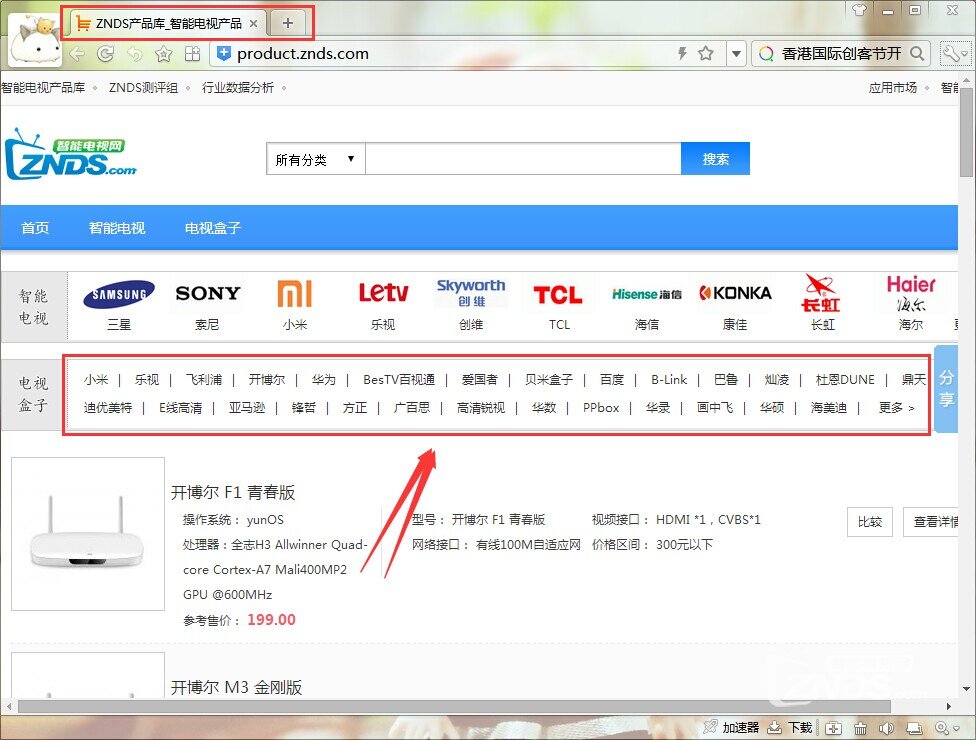Open the wrench tools menu

(x=954, y=54)
